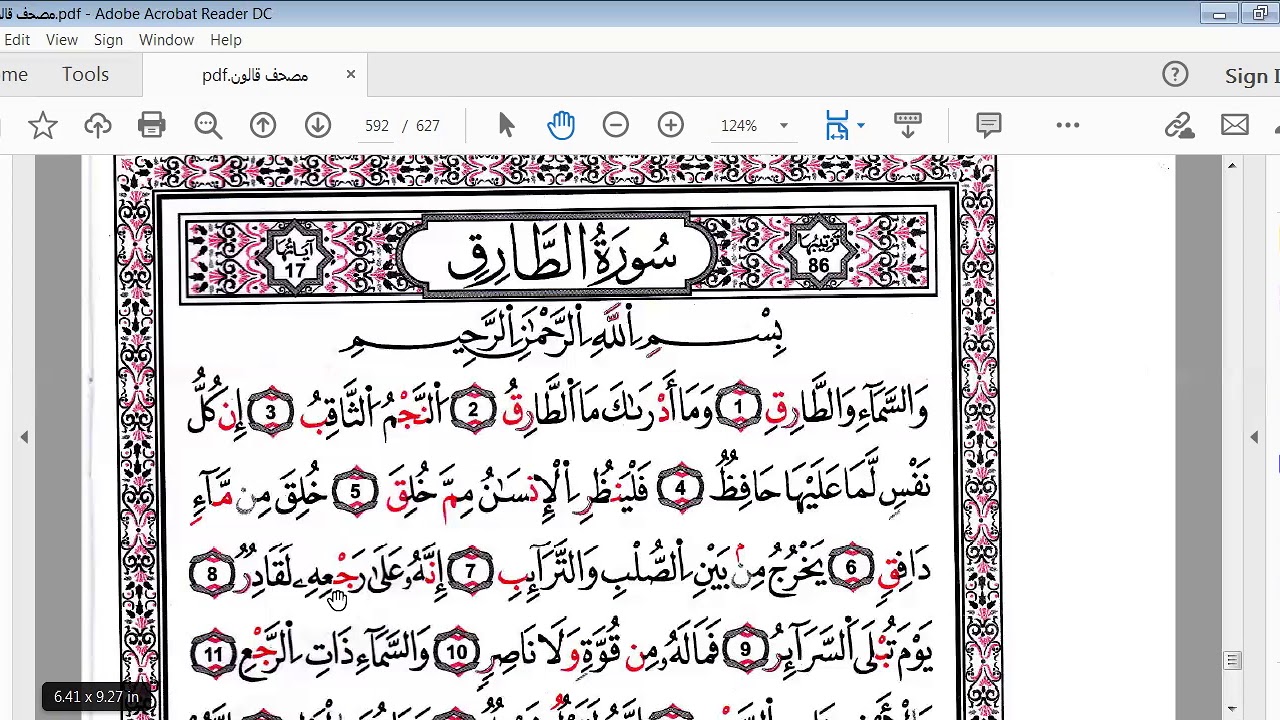Viewport: 1280px width, 720px height.
Task: Open the Help question mark icon
Action: pyautogui.click(x=1175, y=75)
